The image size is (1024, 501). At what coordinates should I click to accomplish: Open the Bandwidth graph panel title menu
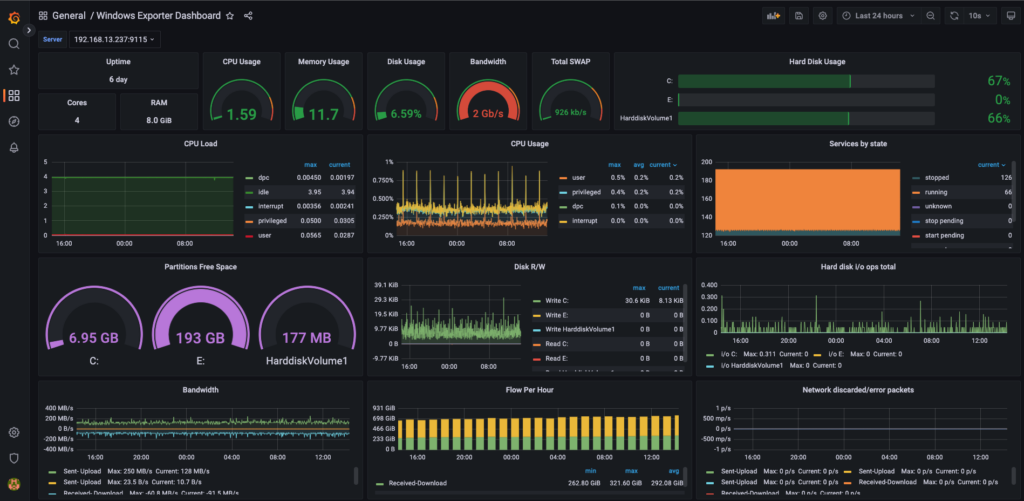coord(200,390)
